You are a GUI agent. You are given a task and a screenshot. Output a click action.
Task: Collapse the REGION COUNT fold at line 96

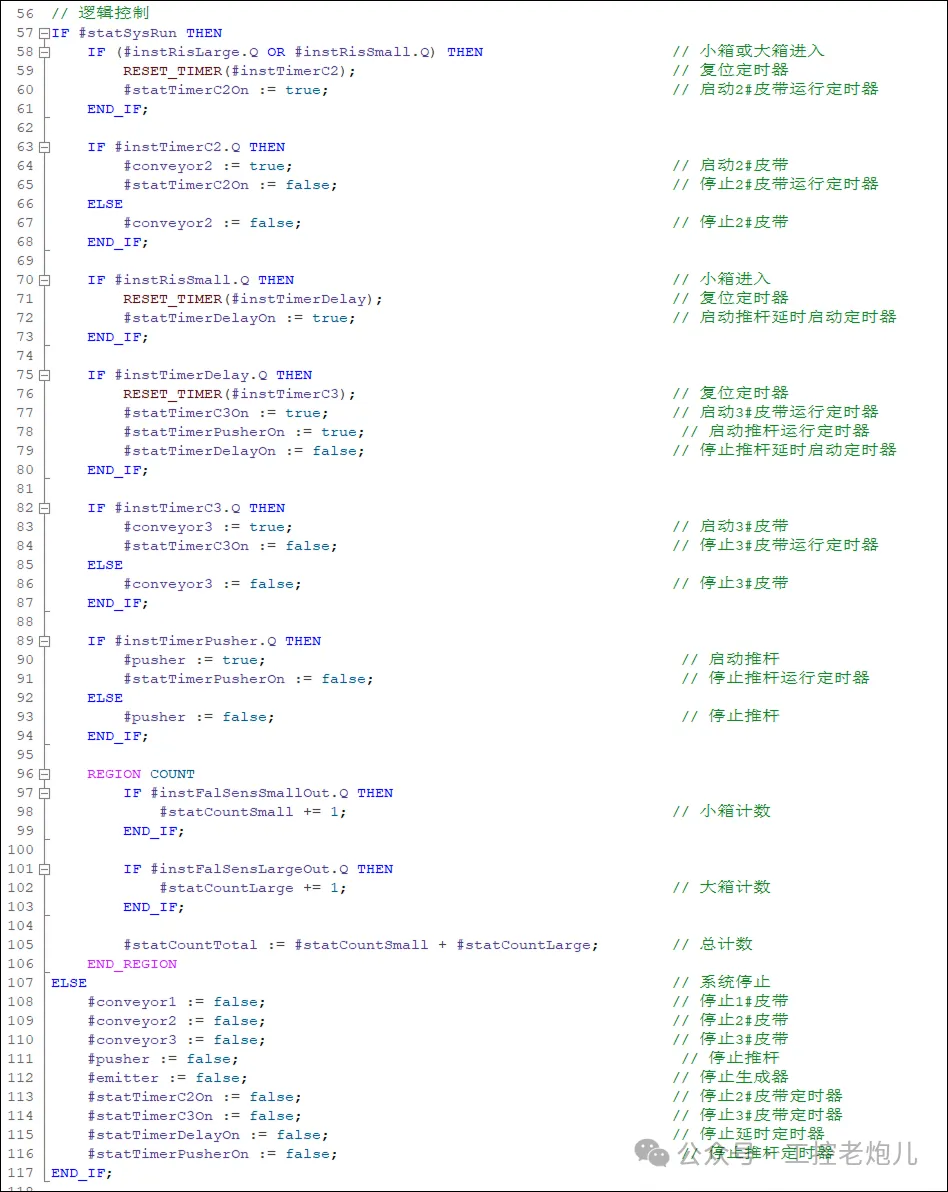44,775
